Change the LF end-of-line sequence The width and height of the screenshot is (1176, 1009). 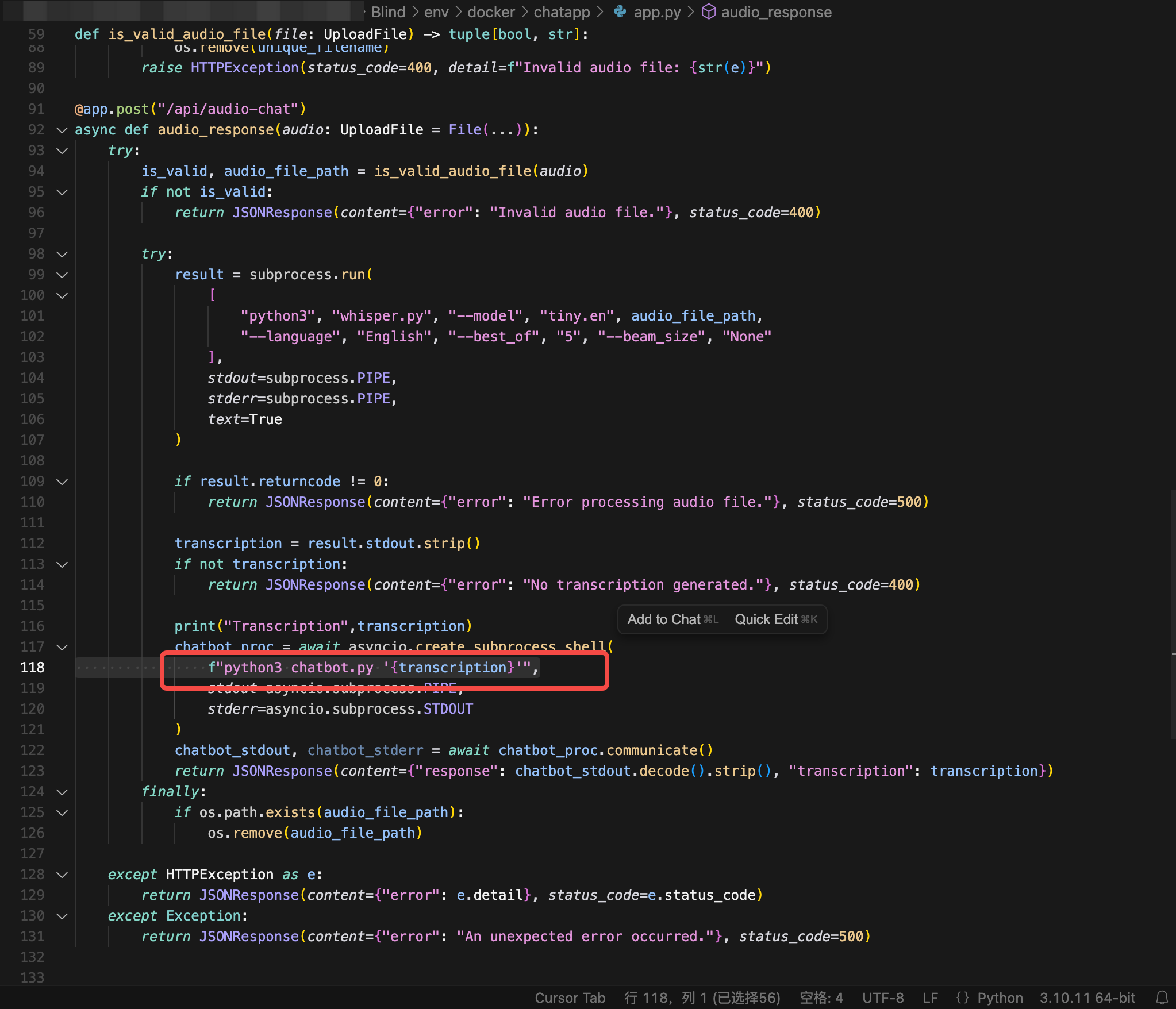click(930, 998)
